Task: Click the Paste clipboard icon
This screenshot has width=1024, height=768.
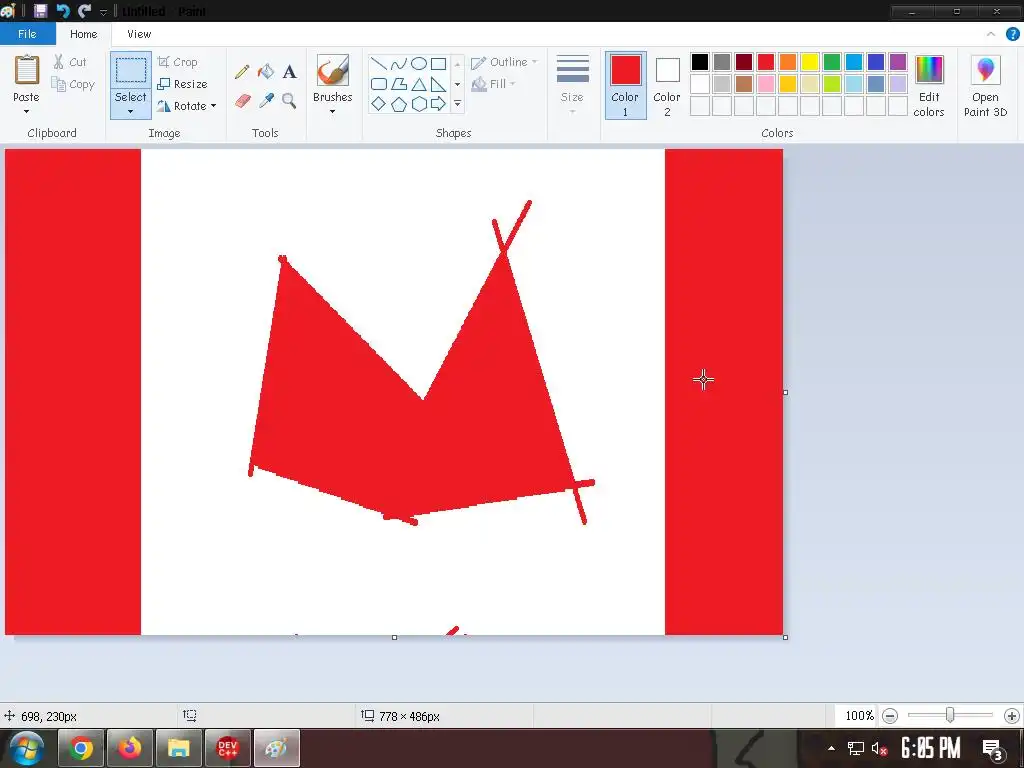Action: click(27, 70)
